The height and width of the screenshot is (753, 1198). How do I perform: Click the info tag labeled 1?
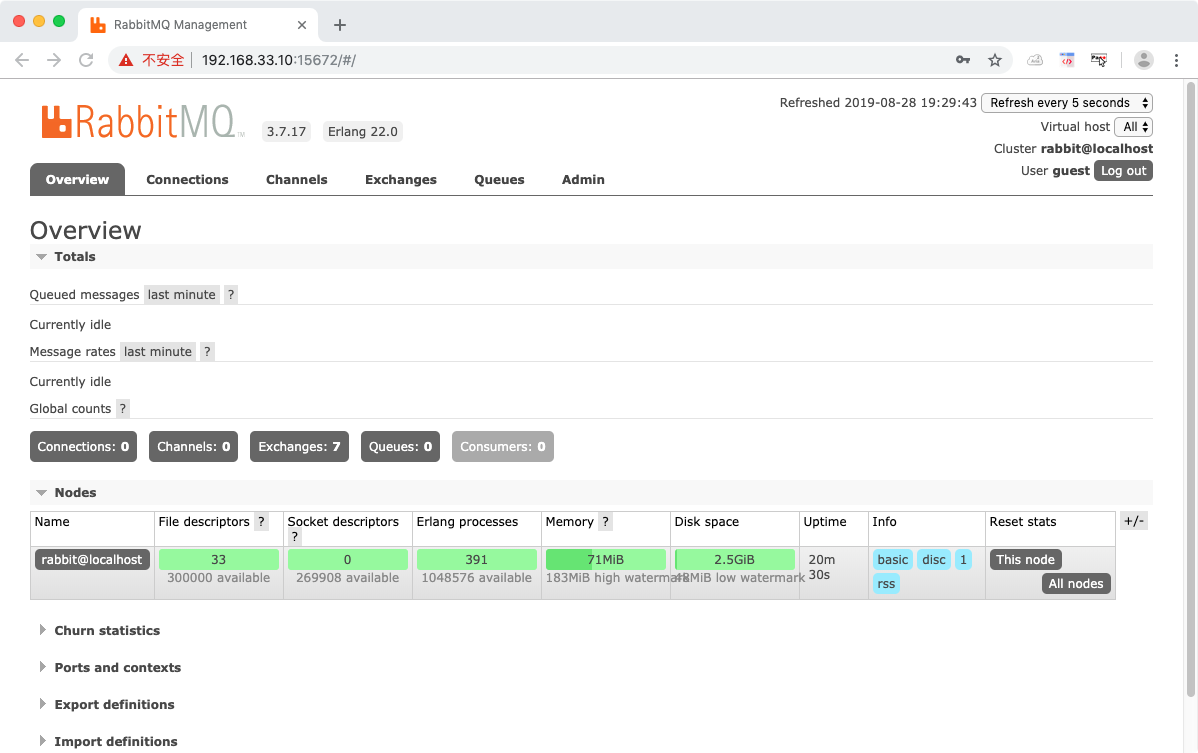click(963, 560)
